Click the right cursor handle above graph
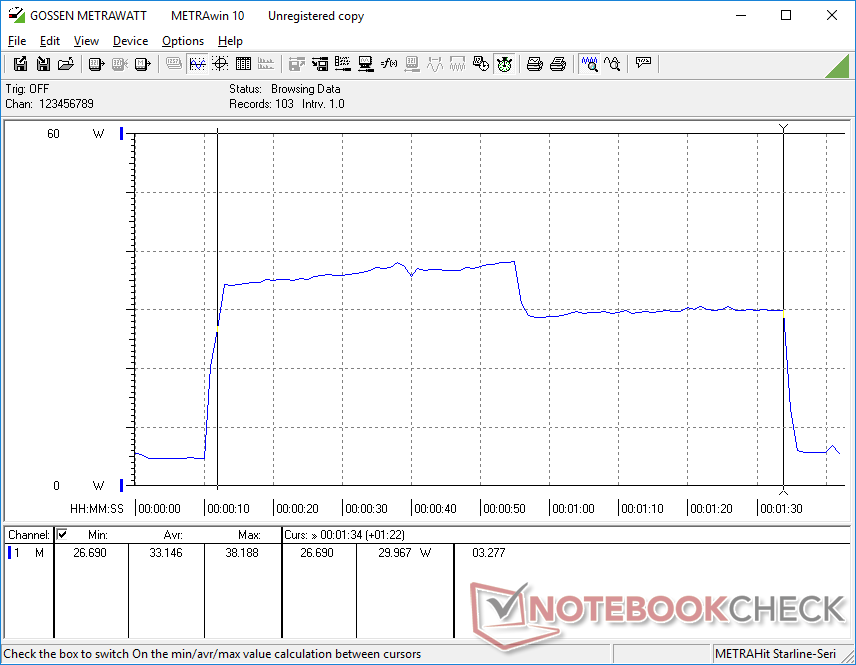 (783, 127)
